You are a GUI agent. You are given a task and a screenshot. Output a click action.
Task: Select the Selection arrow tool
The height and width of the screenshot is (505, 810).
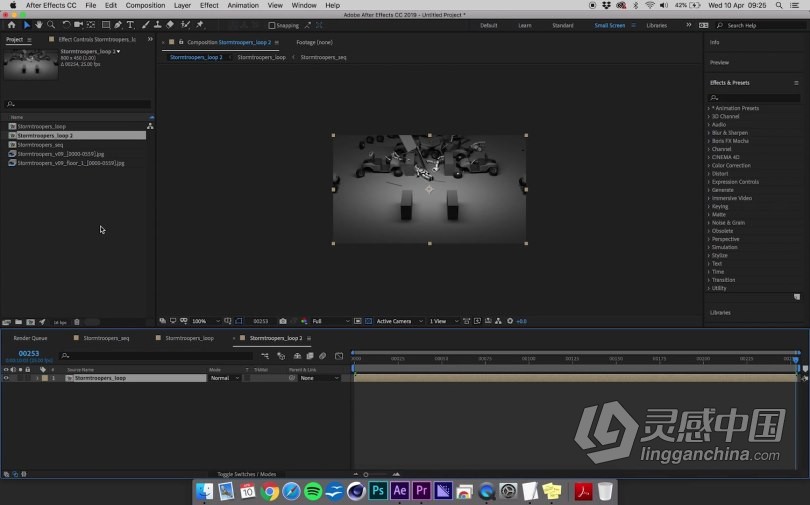26,25
